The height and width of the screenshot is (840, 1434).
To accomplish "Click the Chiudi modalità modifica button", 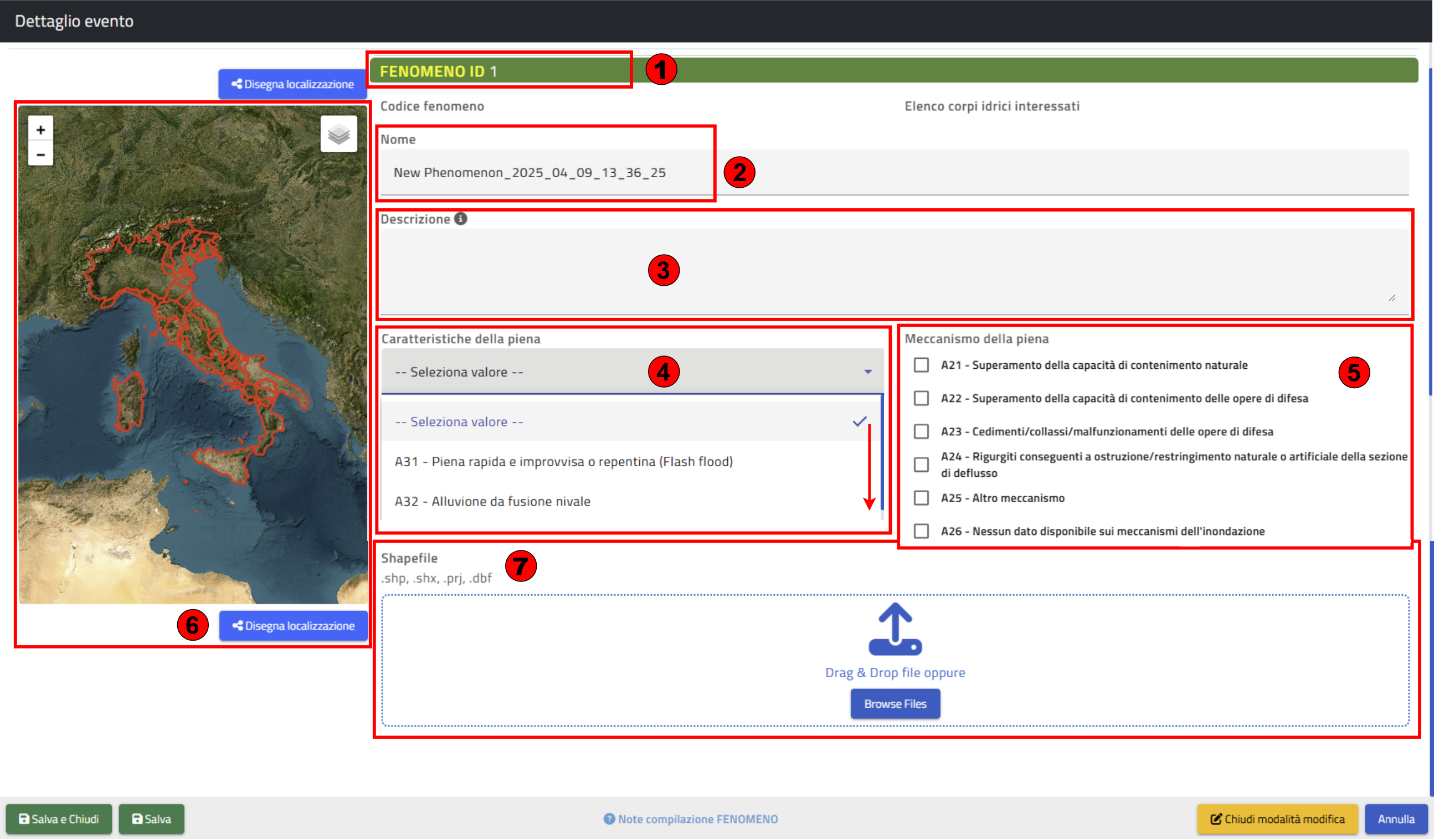I will [1277, 819].
